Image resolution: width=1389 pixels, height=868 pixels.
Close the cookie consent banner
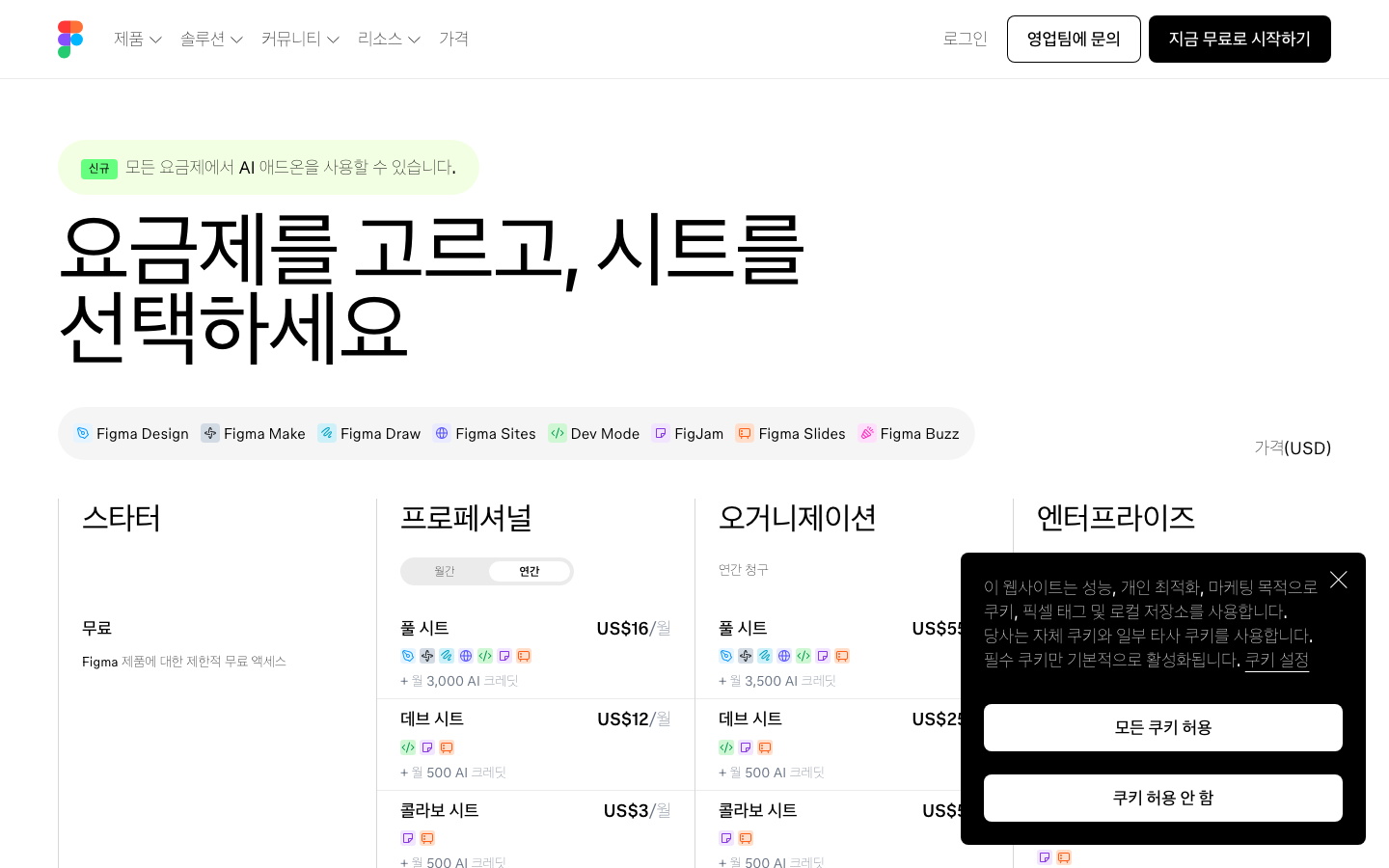coord(1338,580)
